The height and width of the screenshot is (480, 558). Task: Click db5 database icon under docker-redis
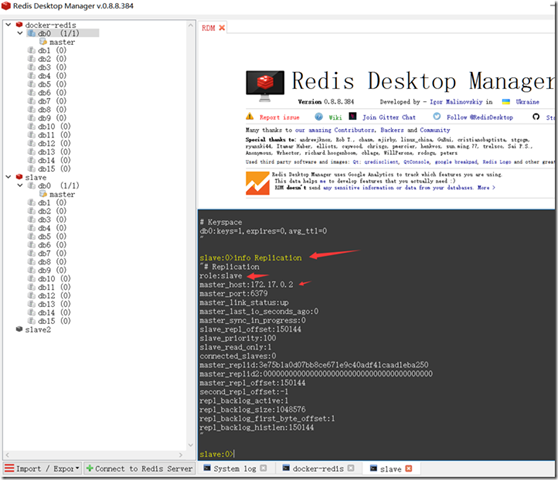pos(32,84)
